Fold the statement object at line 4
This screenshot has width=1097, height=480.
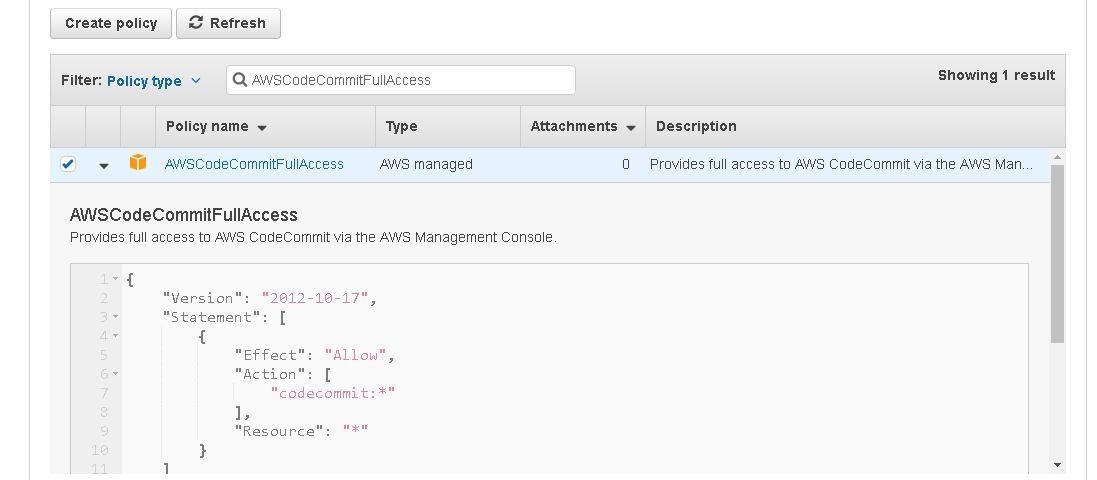point(116,336)
